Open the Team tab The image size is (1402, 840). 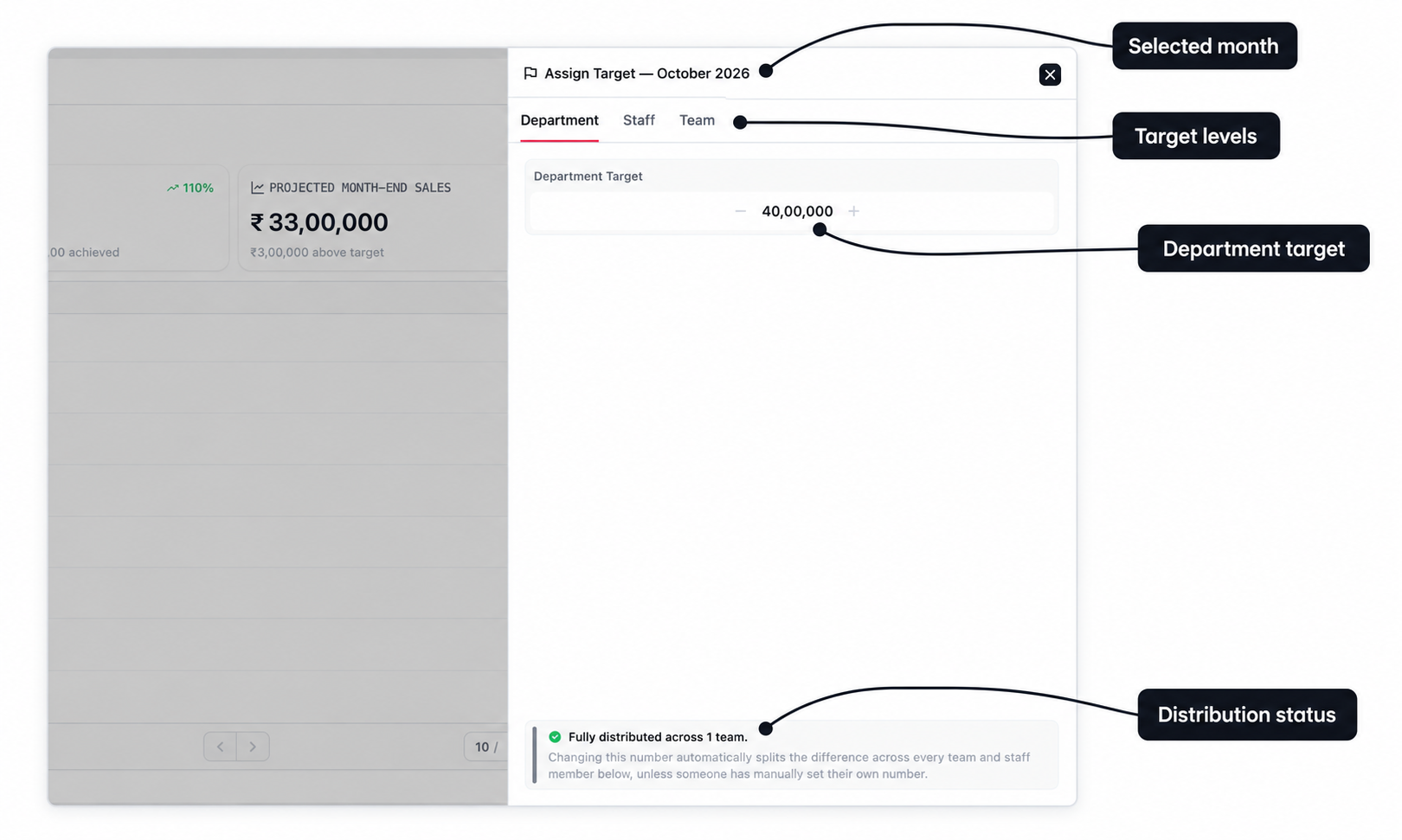697,120
